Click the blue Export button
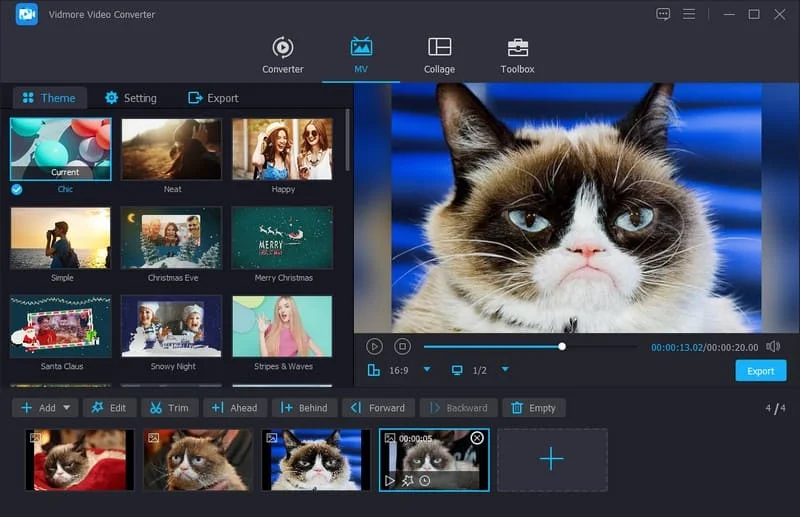 [x=760, y=371]
